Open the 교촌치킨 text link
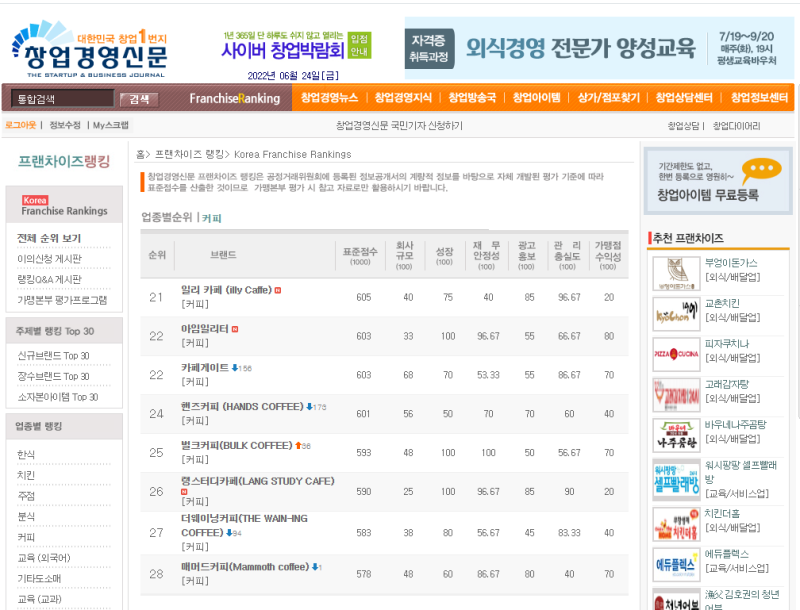The width and height of the screenshot is (800, 610). pos(722,303)
